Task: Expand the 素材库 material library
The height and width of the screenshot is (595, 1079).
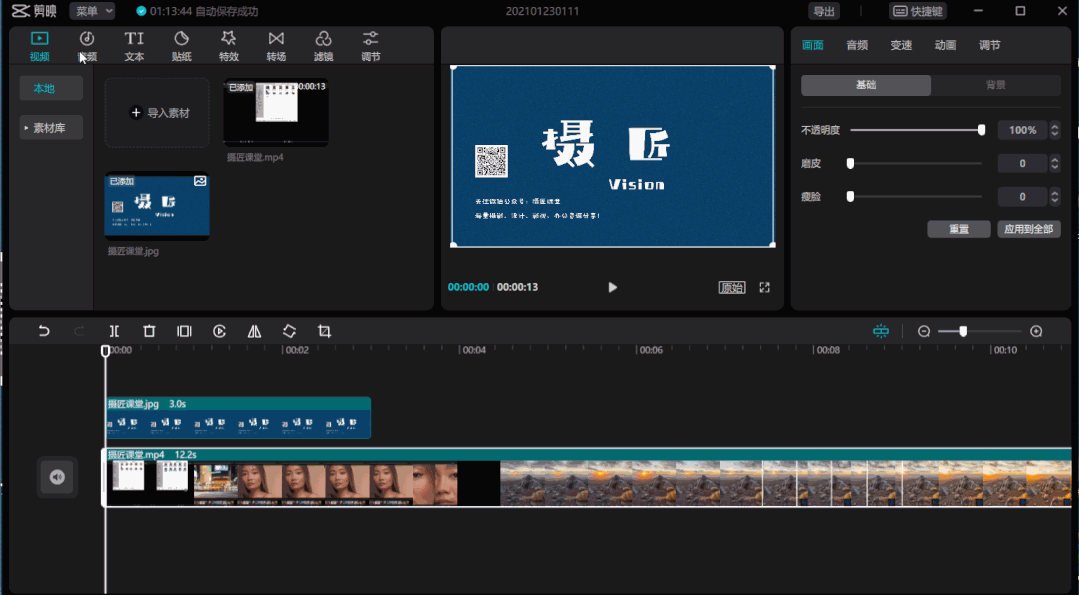Action: pyautogui.click(x=51, y=127)
